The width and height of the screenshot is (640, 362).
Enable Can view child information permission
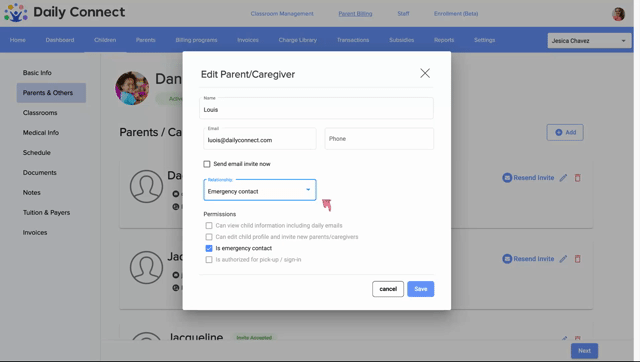coord(209,226)
